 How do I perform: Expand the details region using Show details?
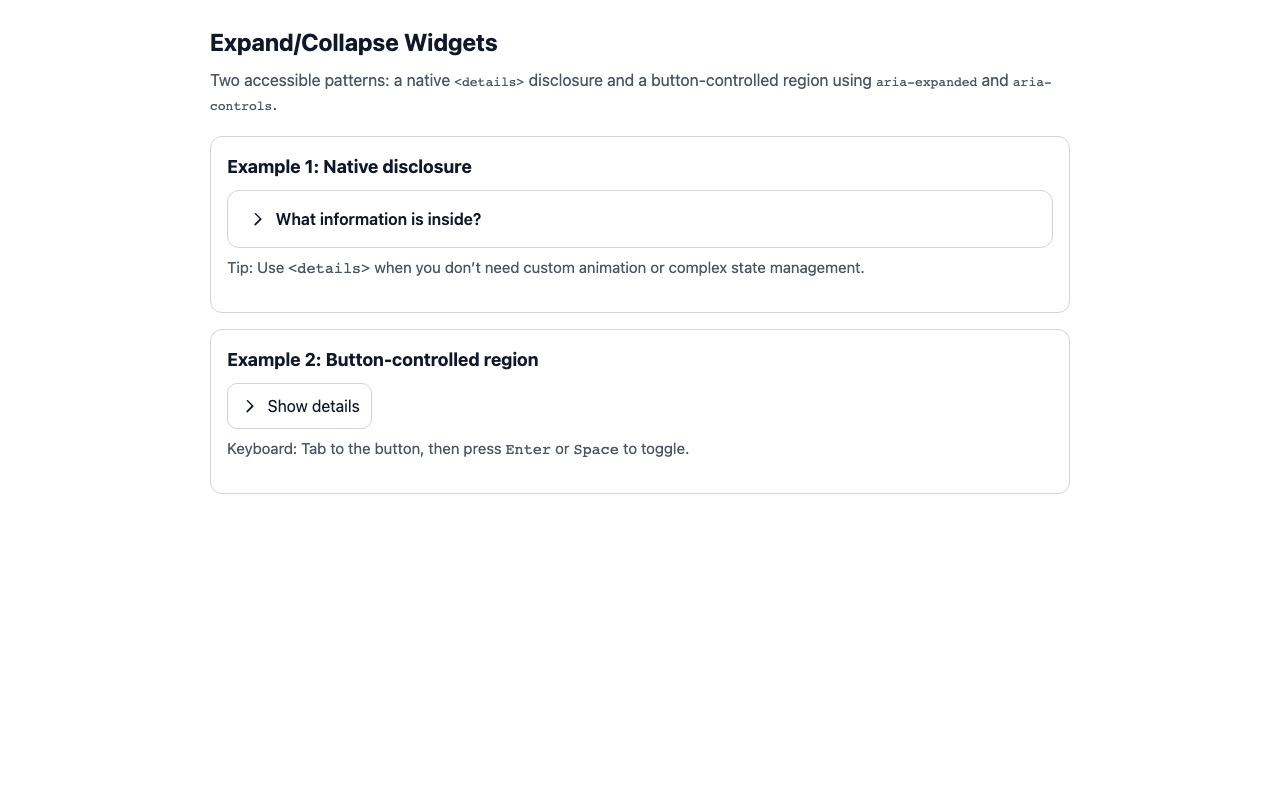(299, 406)
